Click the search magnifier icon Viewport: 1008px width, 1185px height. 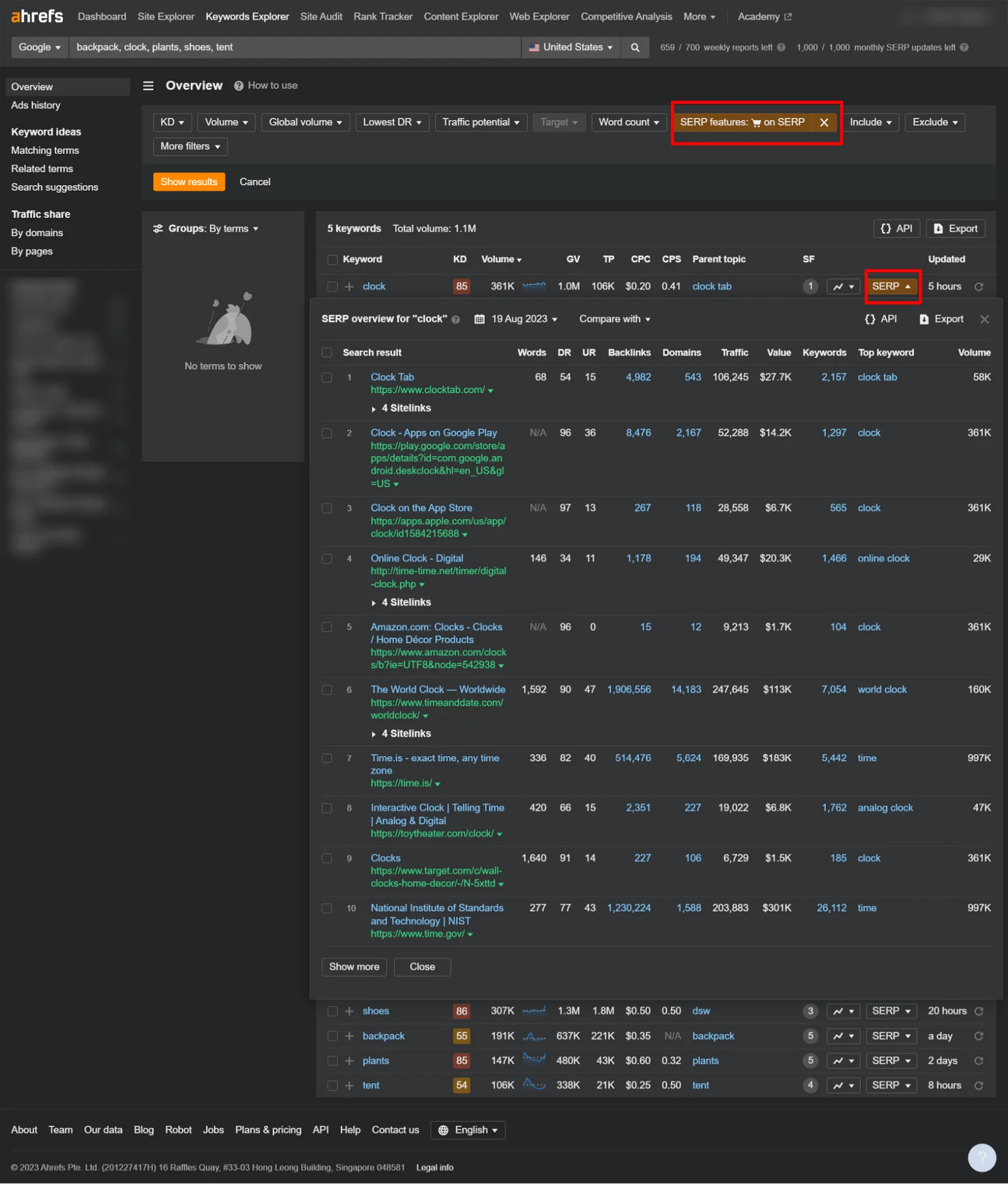click(x=635, y=47)
